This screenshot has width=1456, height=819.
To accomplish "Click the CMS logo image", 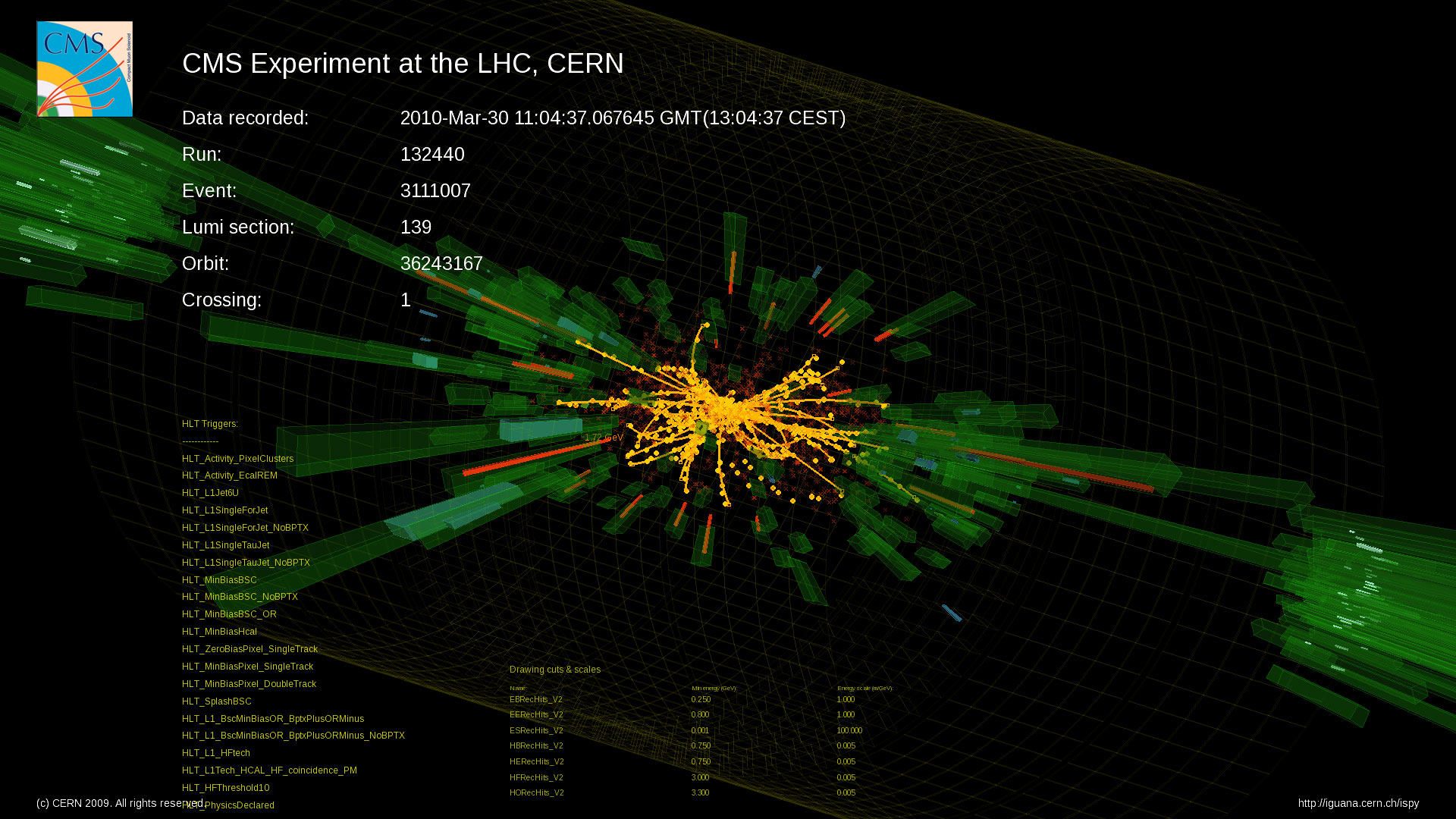I will [x=84, y=69].
